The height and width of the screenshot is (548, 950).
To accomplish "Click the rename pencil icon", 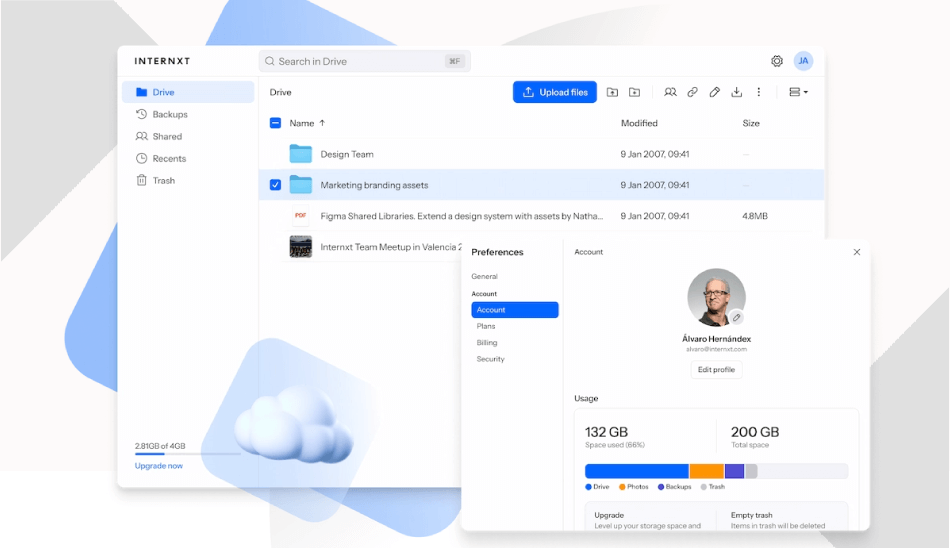I will point(714,92).
